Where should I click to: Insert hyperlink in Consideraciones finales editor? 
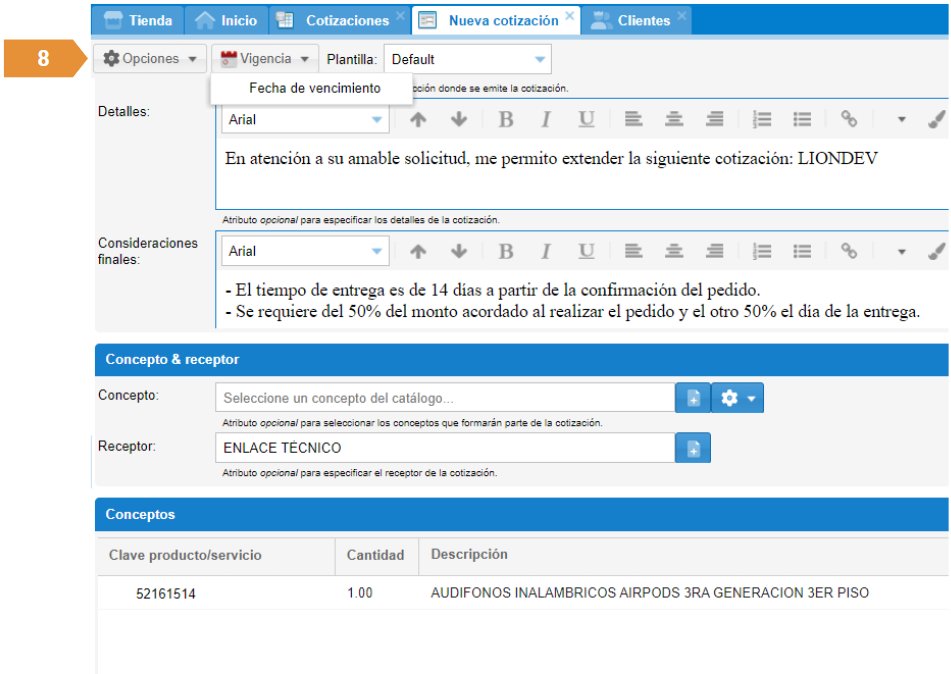[x=849, y=251]
